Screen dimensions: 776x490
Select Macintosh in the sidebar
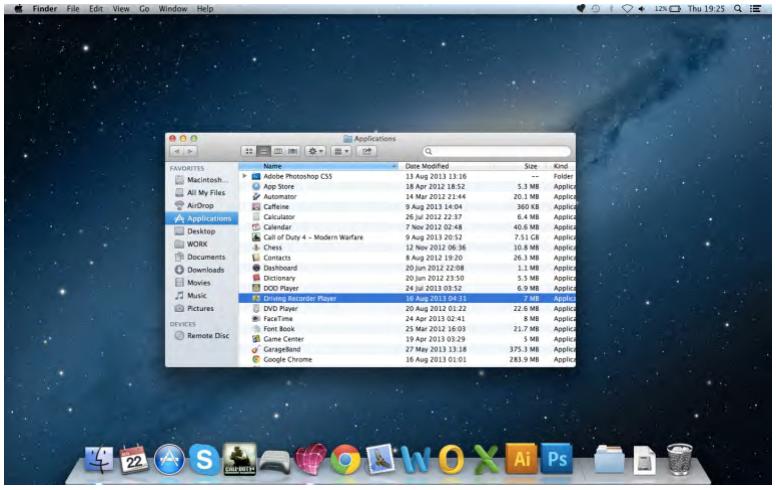(201, 180)
